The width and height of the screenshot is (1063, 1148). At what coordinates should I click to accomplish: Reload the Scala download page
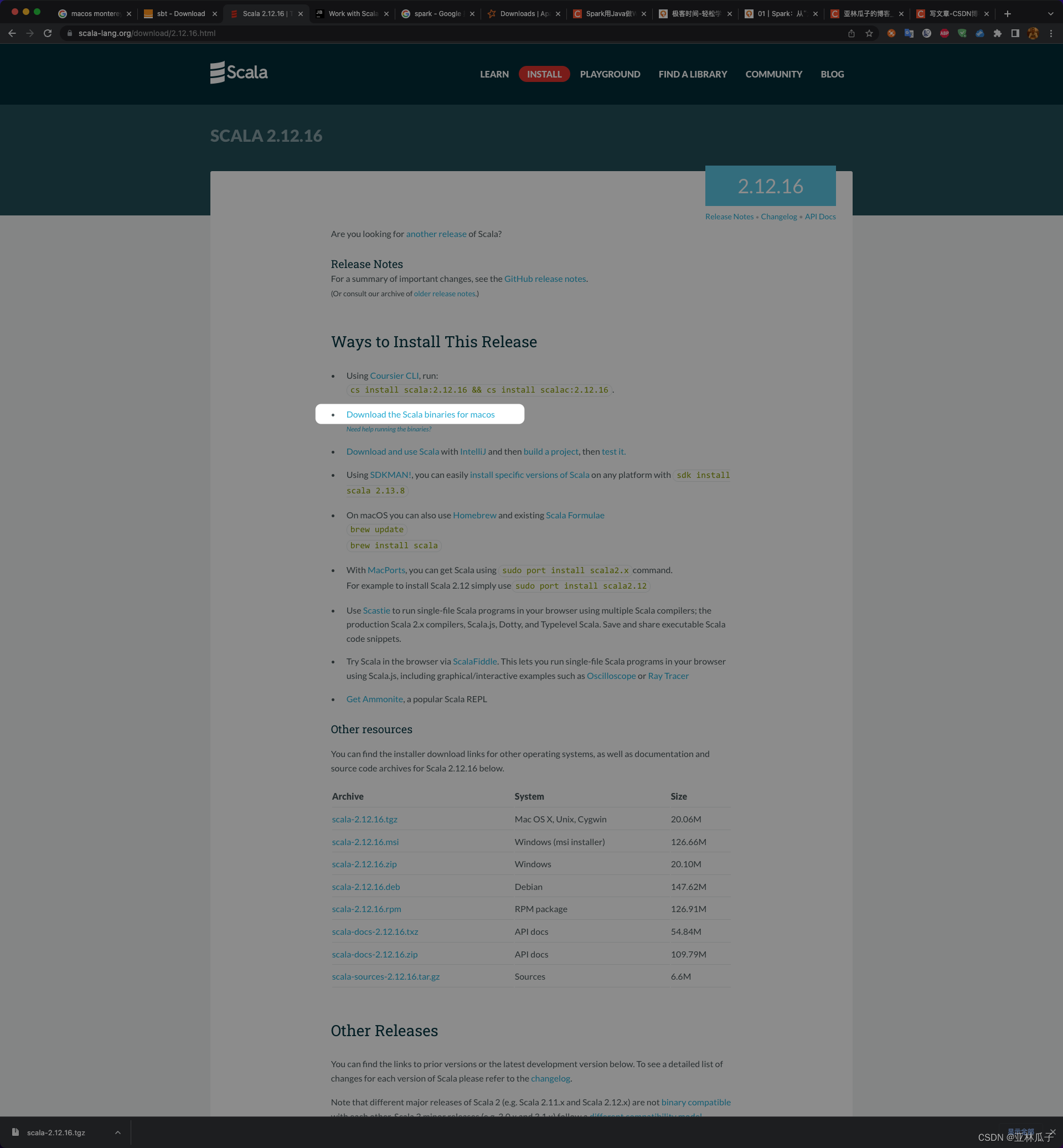(x=48, y=33)
